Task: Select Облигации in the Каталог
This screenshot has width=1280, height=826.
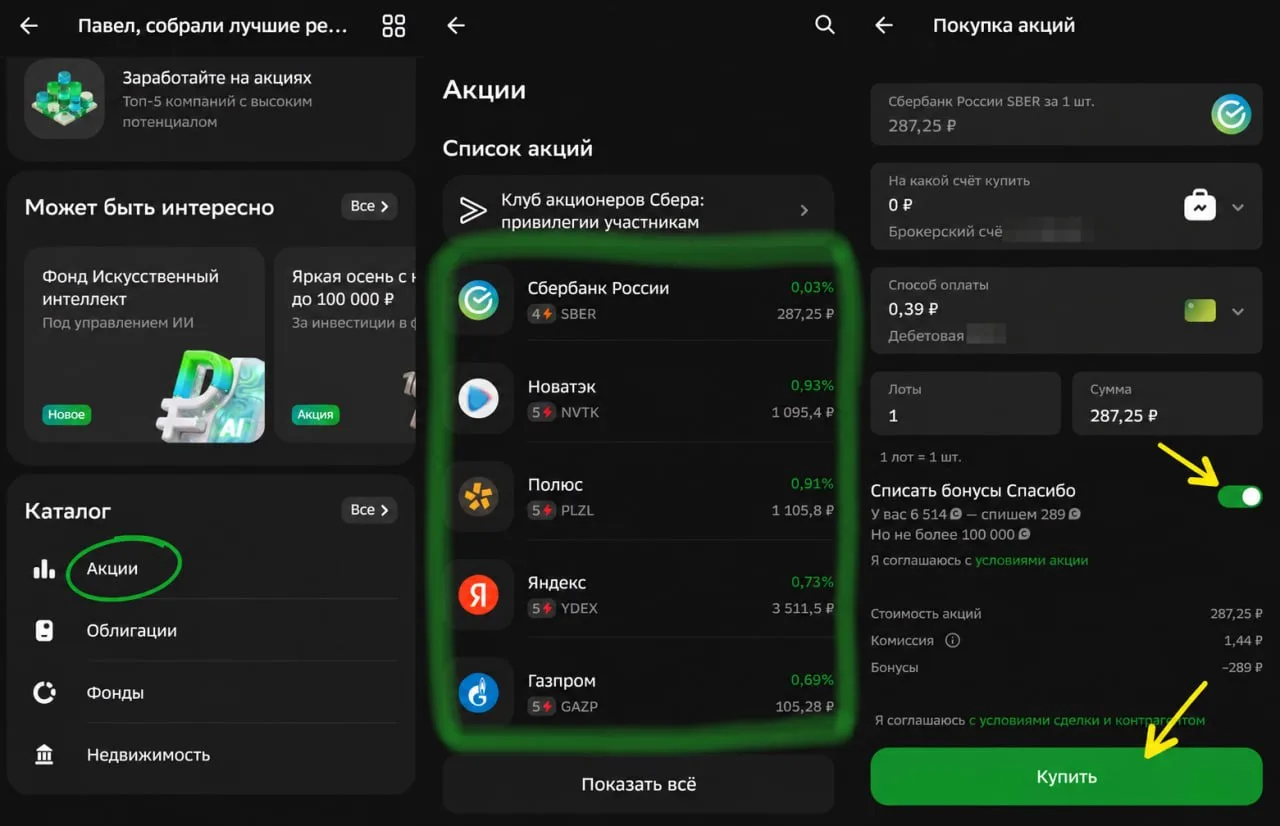Action: point(131,630)
